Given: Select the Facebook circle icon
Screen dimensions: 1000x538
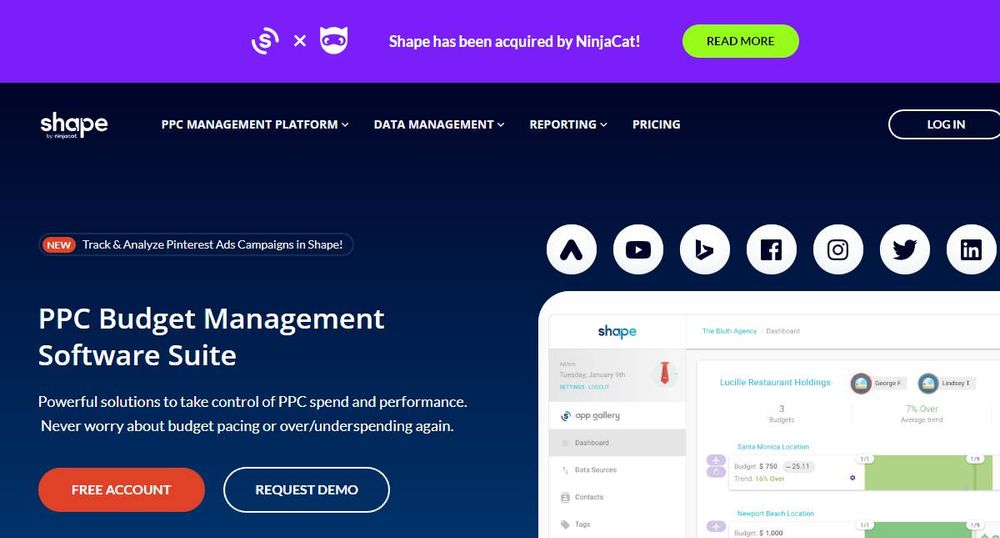Looking at the screenshot, I should click(x=771, y=249).
